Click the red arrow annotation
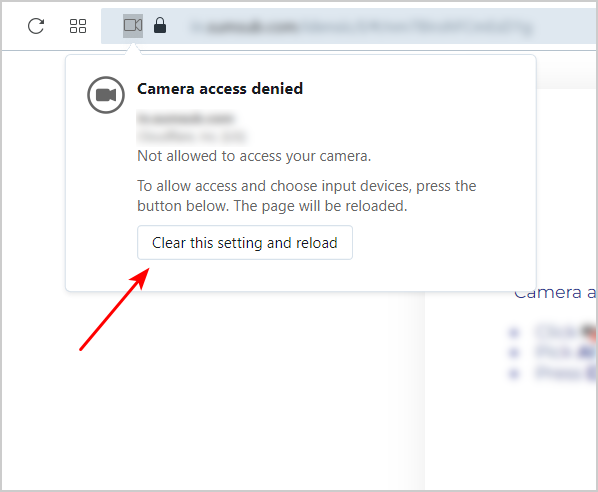This screenshot has width=598, height=492. (x=114, y=309)
